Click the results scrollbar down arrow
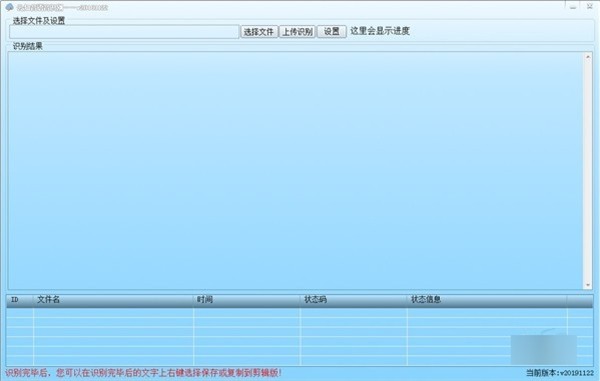 [x=588, y=285]
